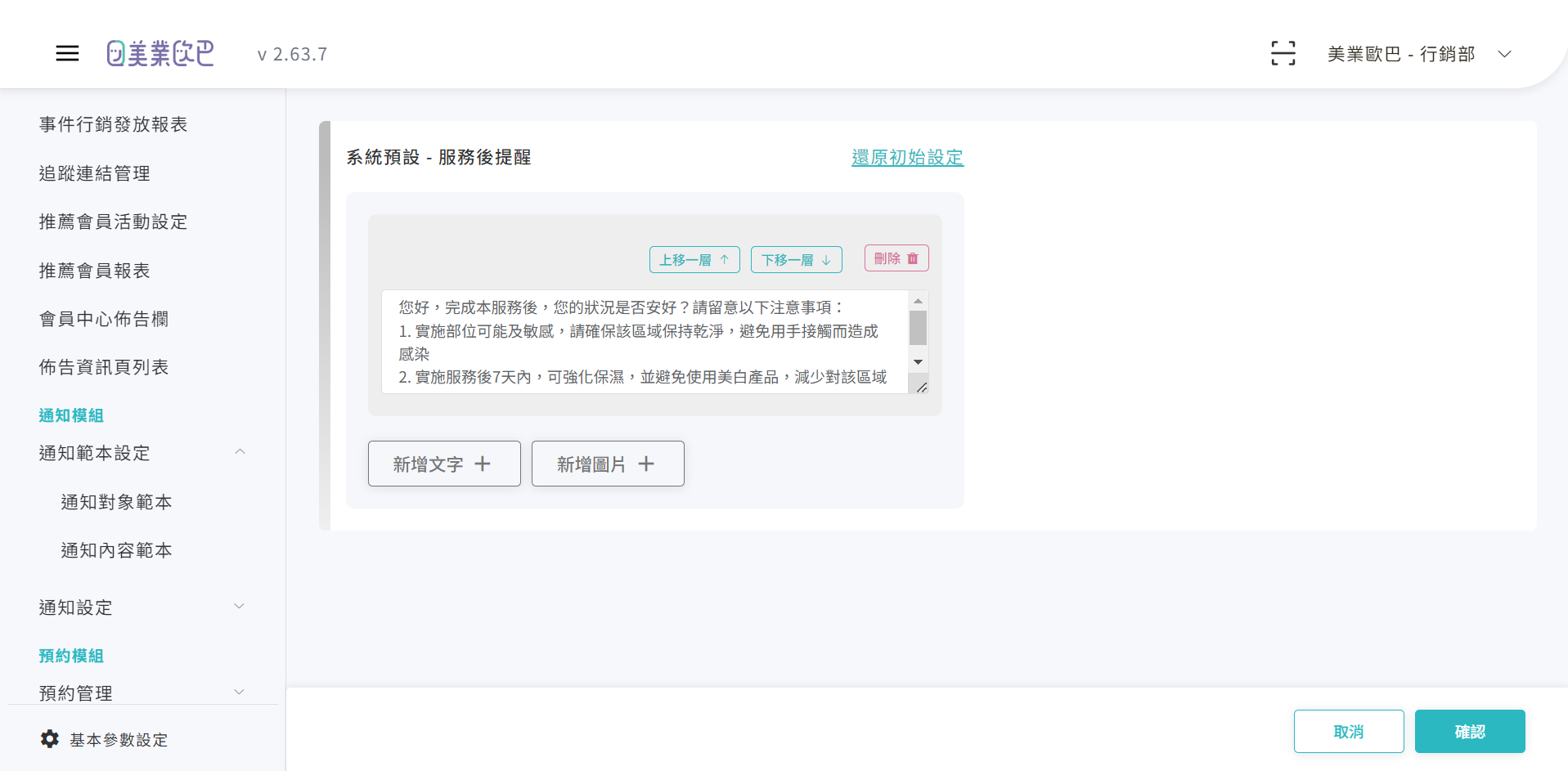Click the 通知模組 section label
This screenshot has height=771, width=1568.
(71, 415)
